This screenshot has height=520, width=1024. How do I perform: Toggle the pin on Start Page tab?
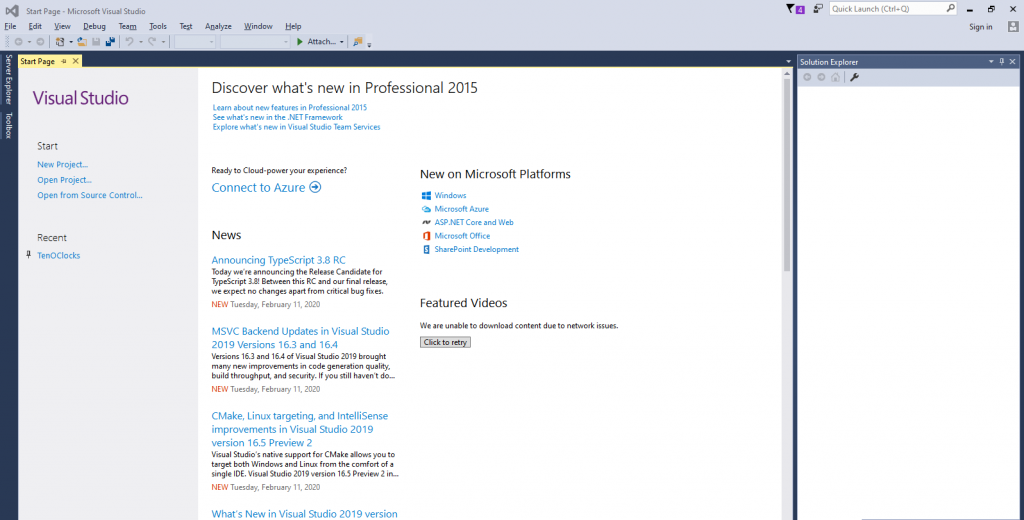64,61
